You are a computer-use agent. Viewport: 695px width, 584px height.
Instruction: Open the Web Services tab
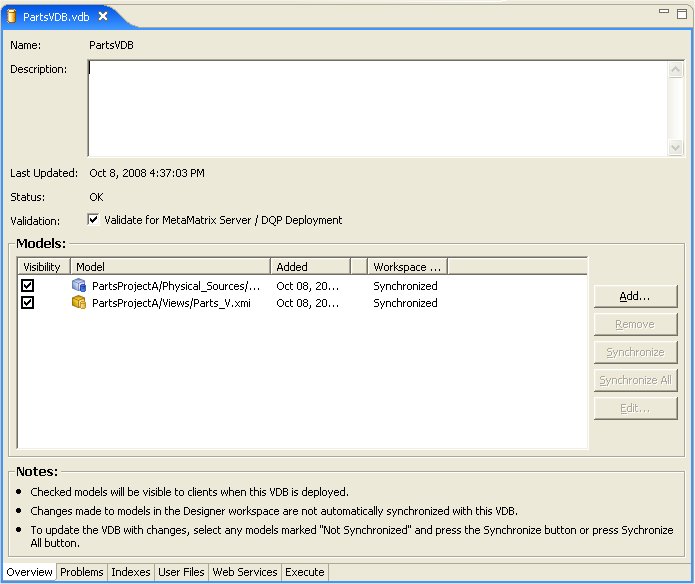click(245, 572)
